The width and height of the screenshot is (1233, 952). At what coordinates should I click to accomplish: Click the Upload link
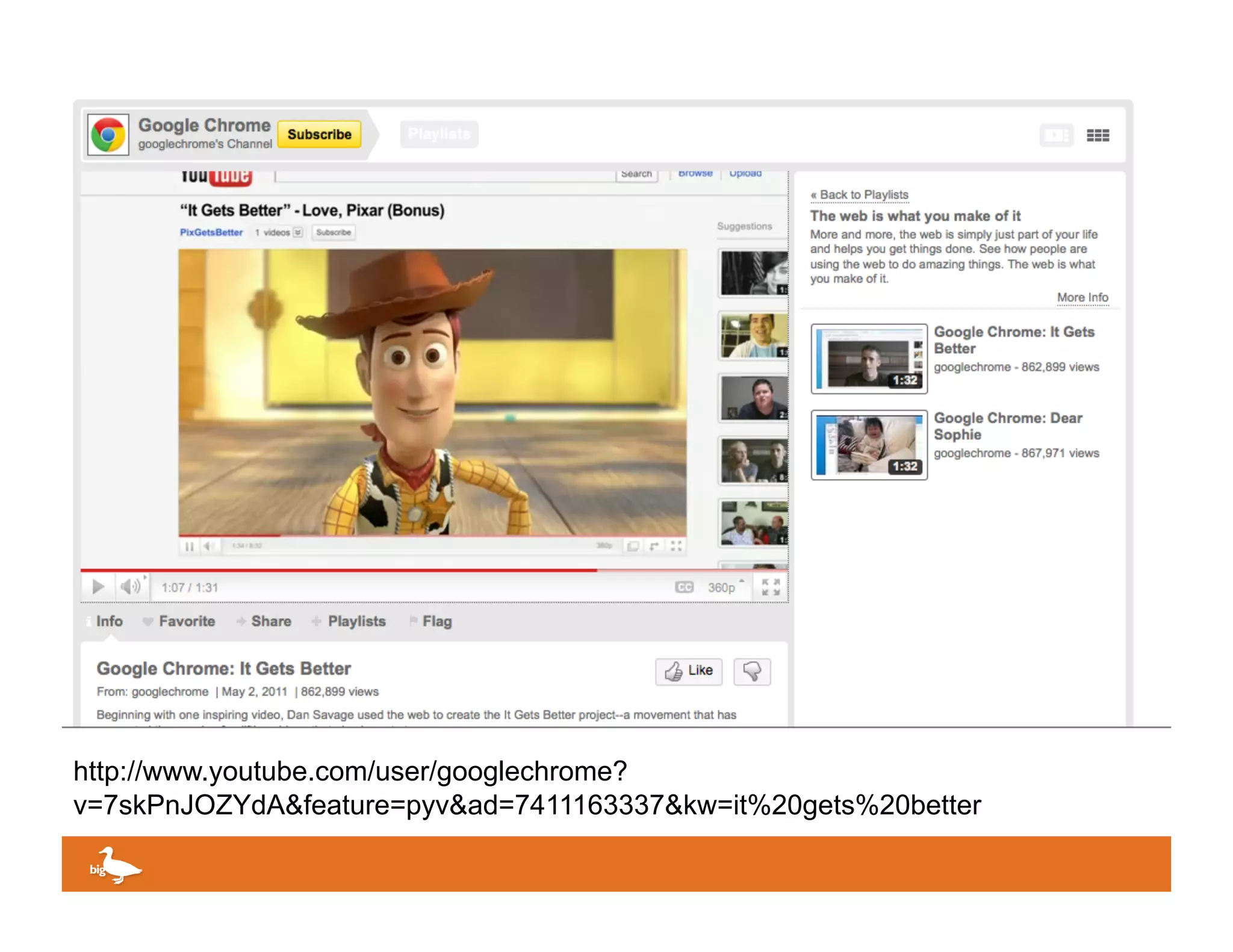click(x=745, y=174)
